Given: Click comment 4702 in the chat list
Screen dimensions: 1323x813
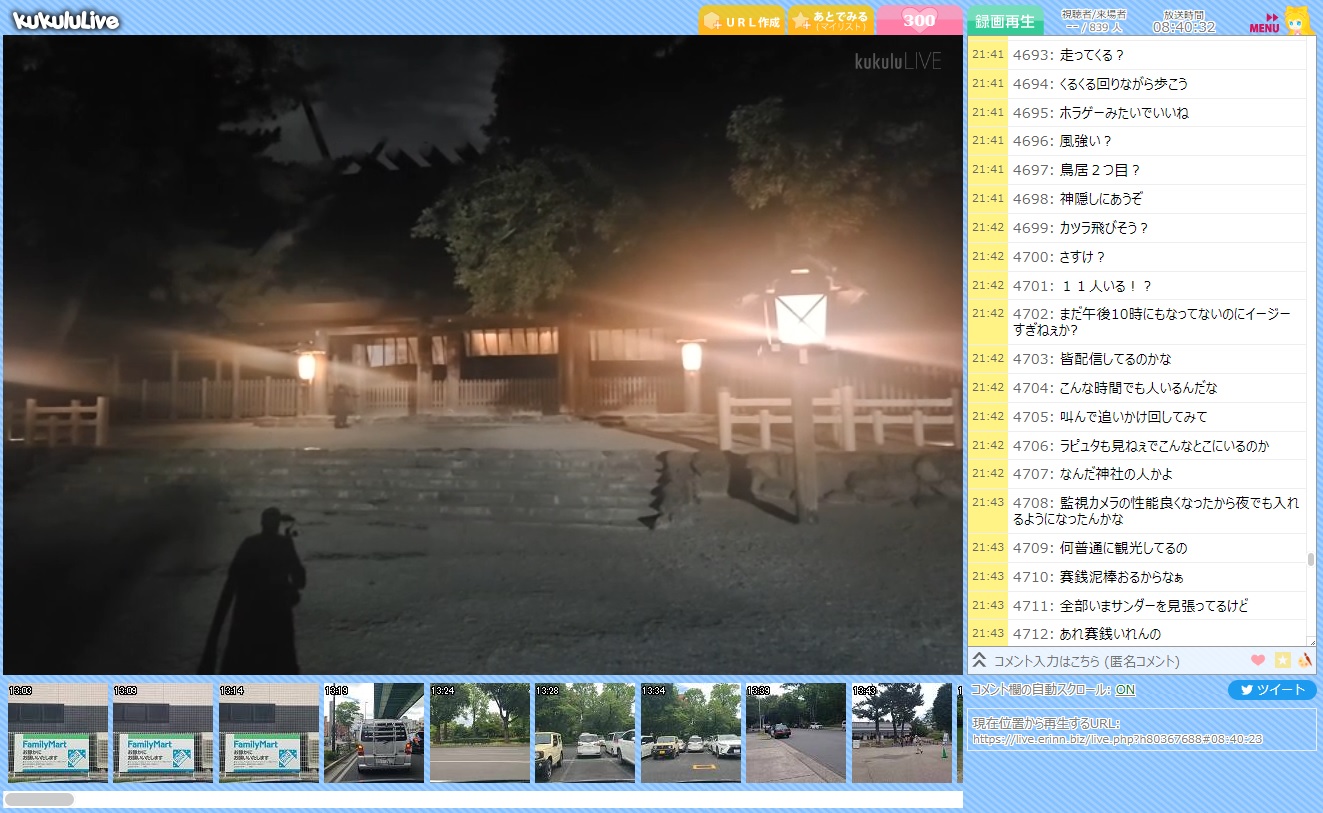Looking at the screenshot, I should [1150, 322].
